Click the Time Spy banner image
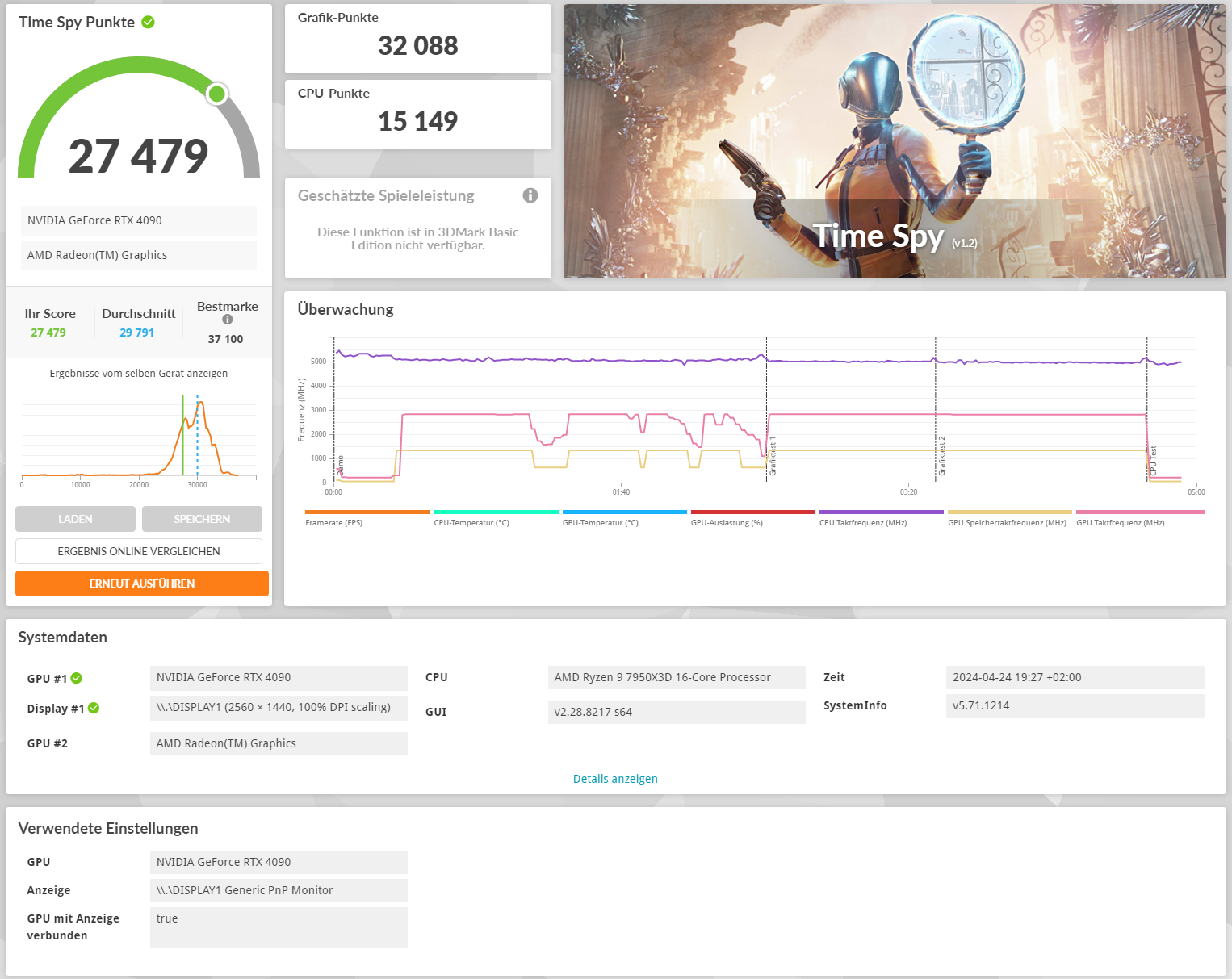The height and width of the screenshot is (979, 1232). tap(895, 141)
